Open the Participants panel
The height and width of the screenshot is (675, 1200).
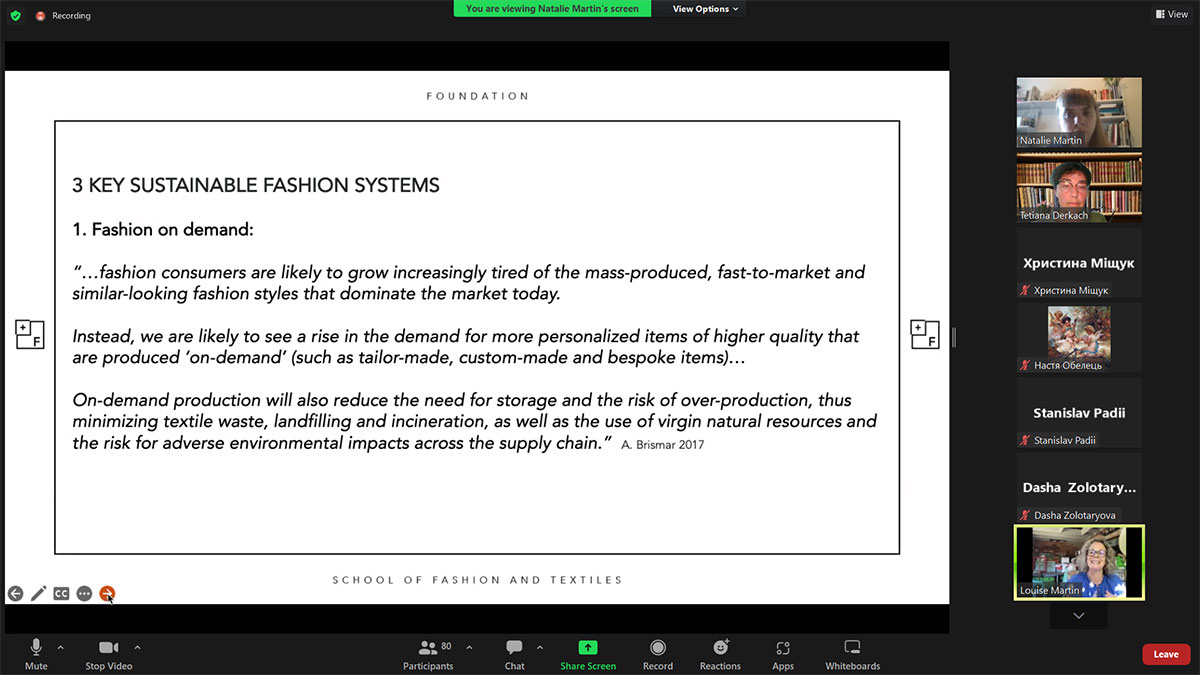(428, 655)
